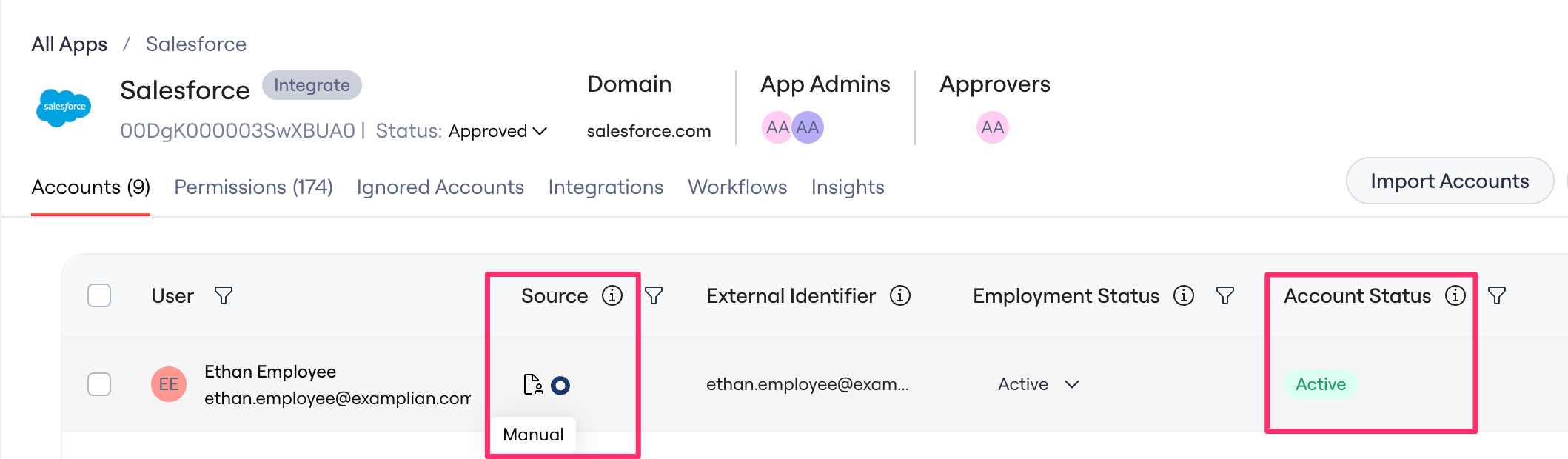Viewport: 1568px width, 459px height.
Task: Click the Ethan Employee name
Action: [270, 372]
